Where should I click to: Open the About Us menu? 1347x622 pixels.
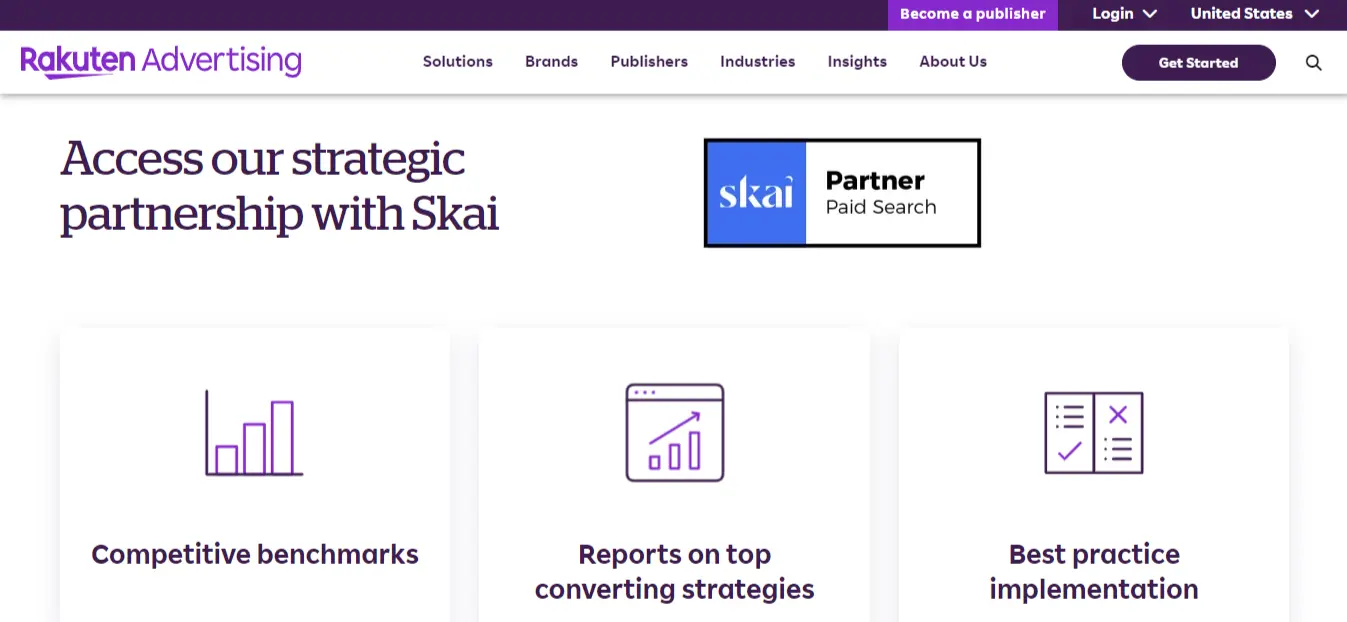click(x=953, y=61)
